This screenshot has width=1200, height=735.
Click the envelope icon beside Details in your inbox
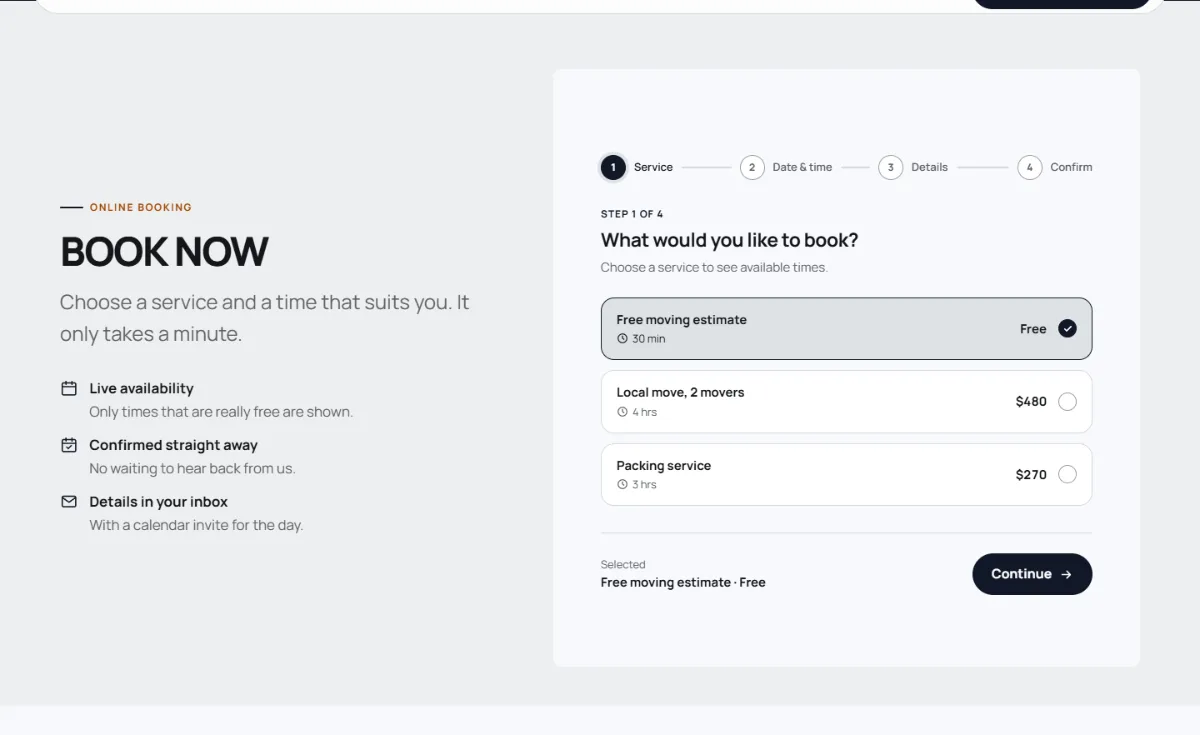point(69,501)
